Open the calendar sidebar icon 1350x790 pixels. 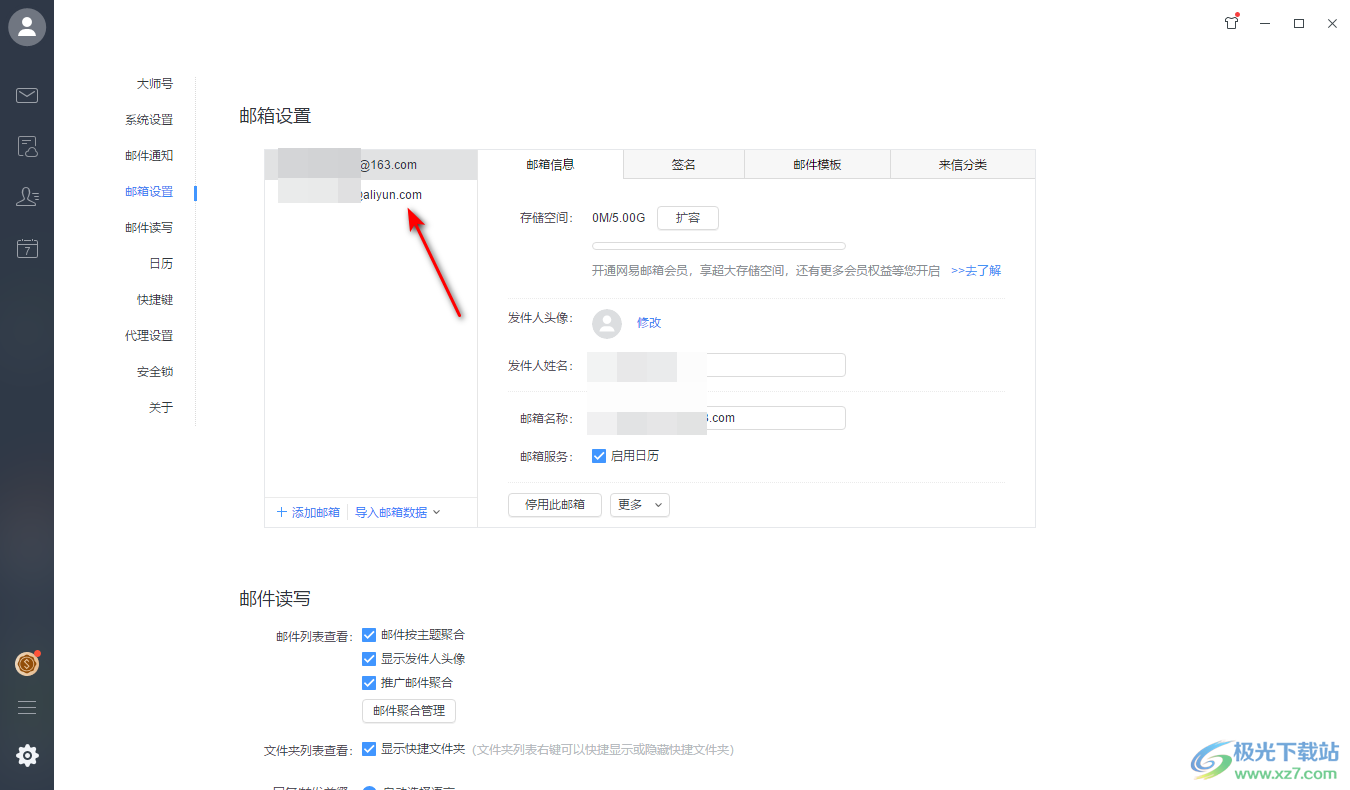point(27,248)
